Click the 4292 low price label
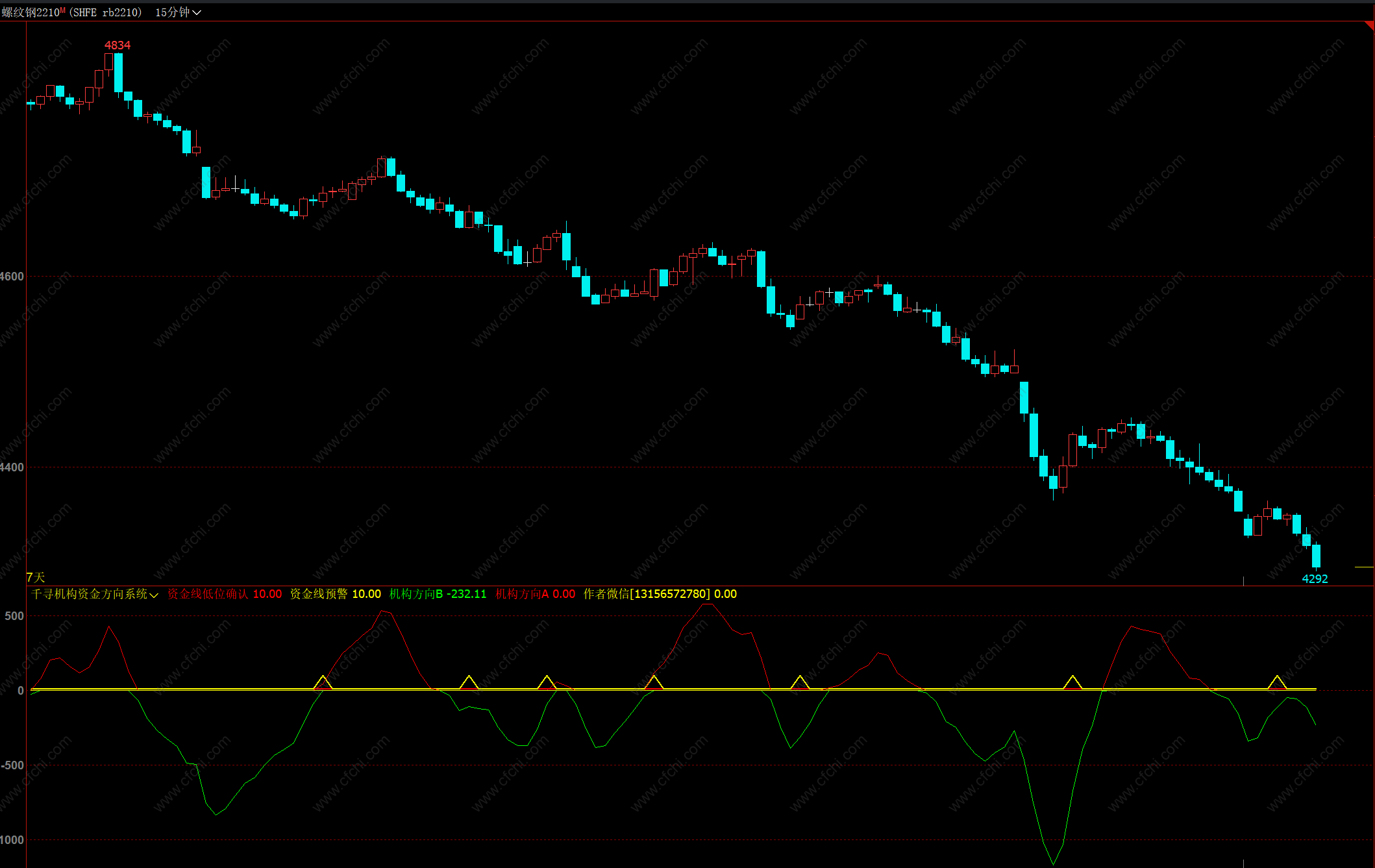Screen dimensions: 1375x868 pos(1315,578)
